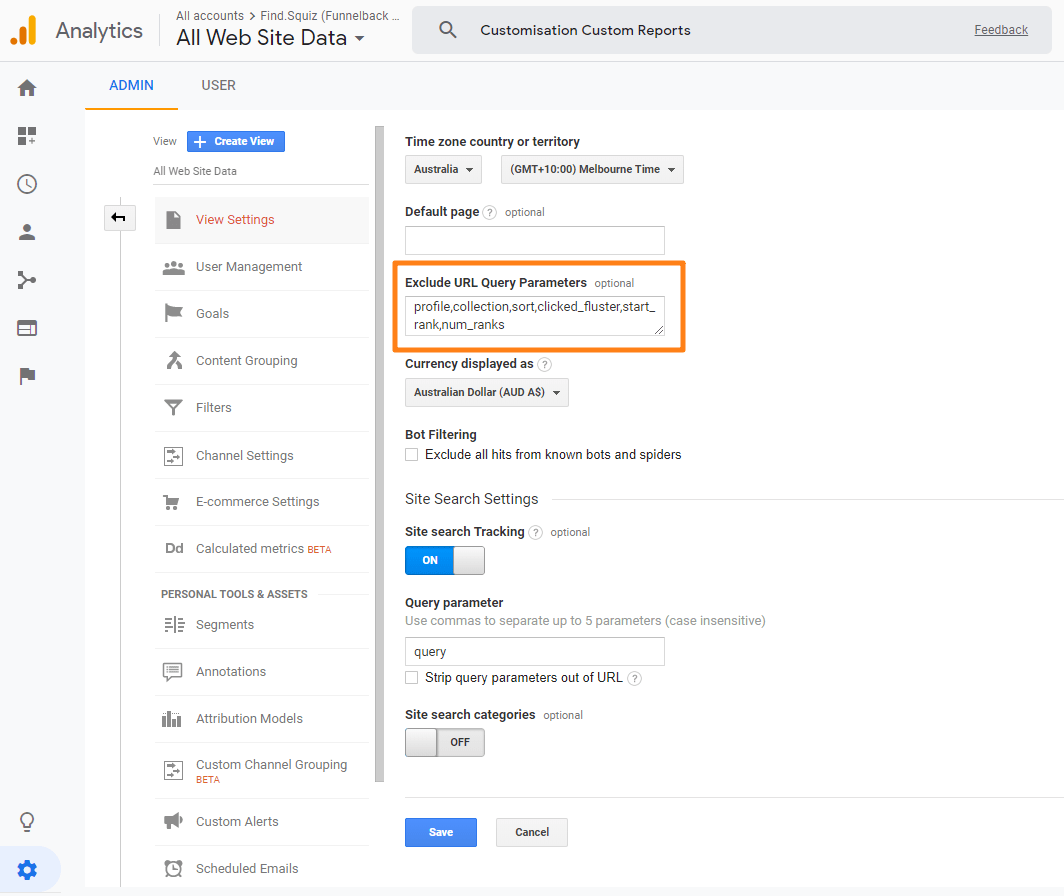Open the Analytics Home view

(26, 88)
